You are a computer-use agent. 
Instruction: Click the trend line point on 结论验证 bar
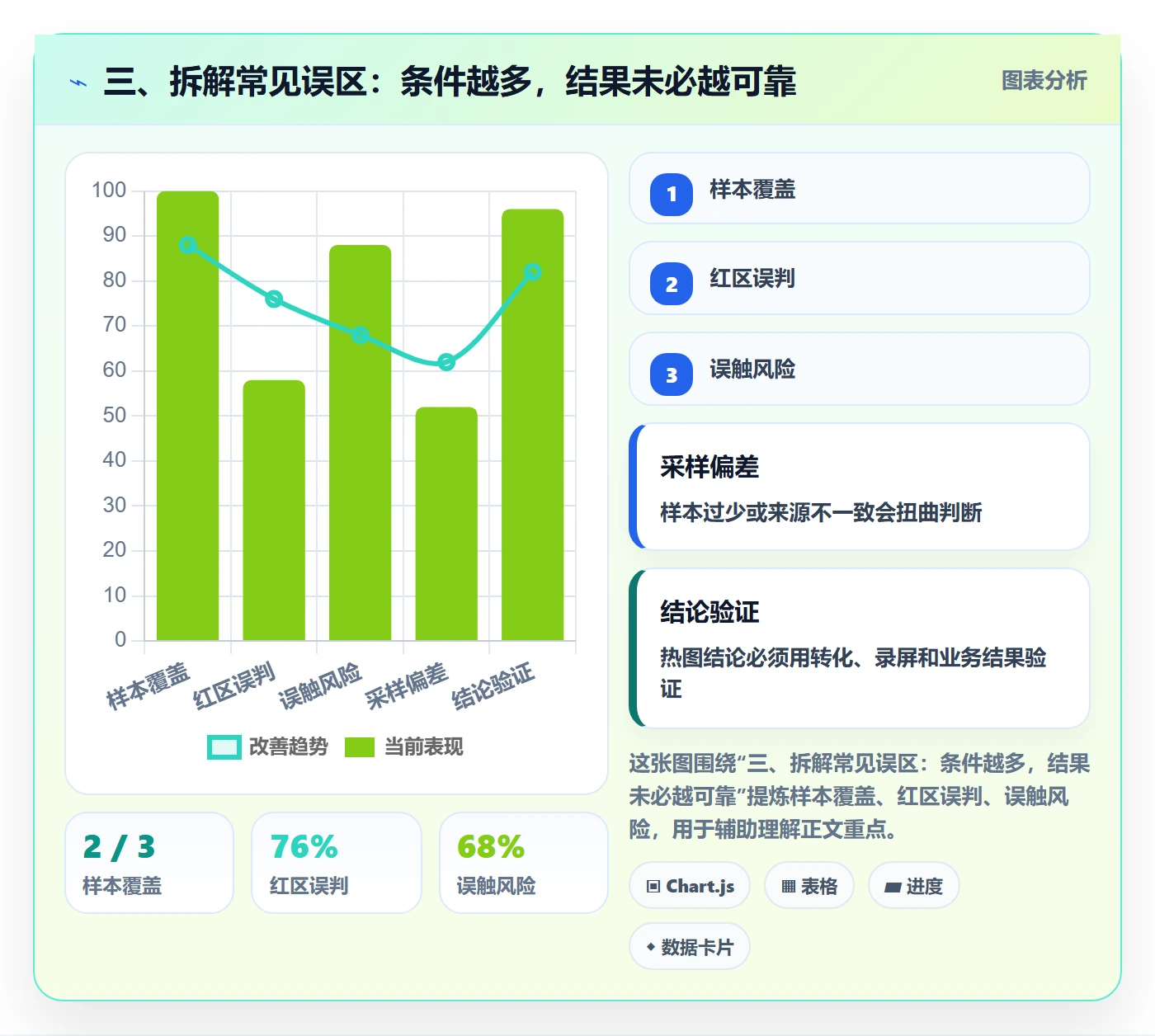coord(533,272)
